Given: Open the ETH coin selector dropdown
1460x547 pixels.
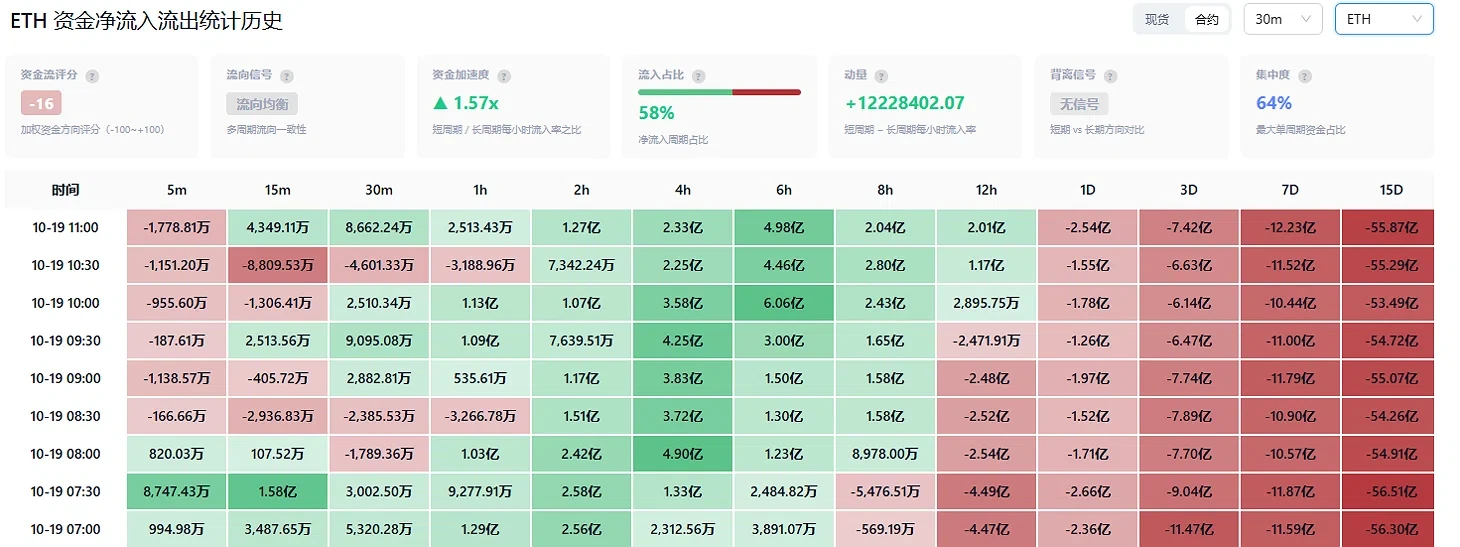Looking at the screenshot, I should tap(1384, 19).
